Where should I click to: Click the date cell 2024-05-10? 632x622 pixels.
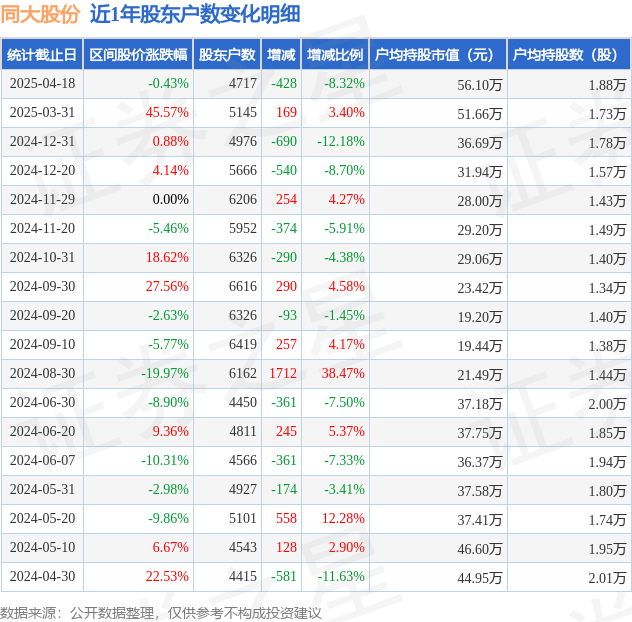[x=42, y=548]
